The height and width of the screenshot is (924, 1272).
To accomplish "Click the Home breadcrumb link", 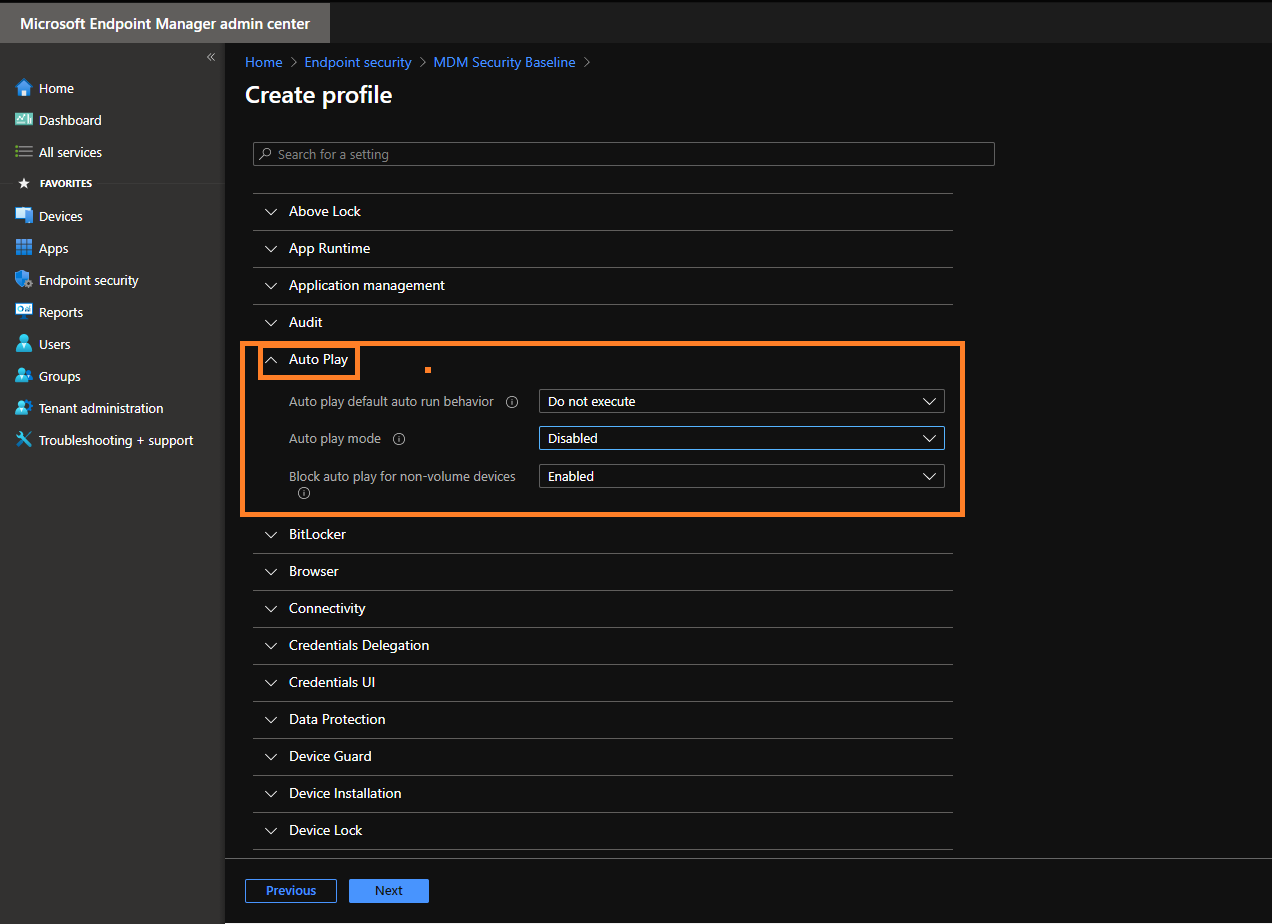I will tap(264, 62).
